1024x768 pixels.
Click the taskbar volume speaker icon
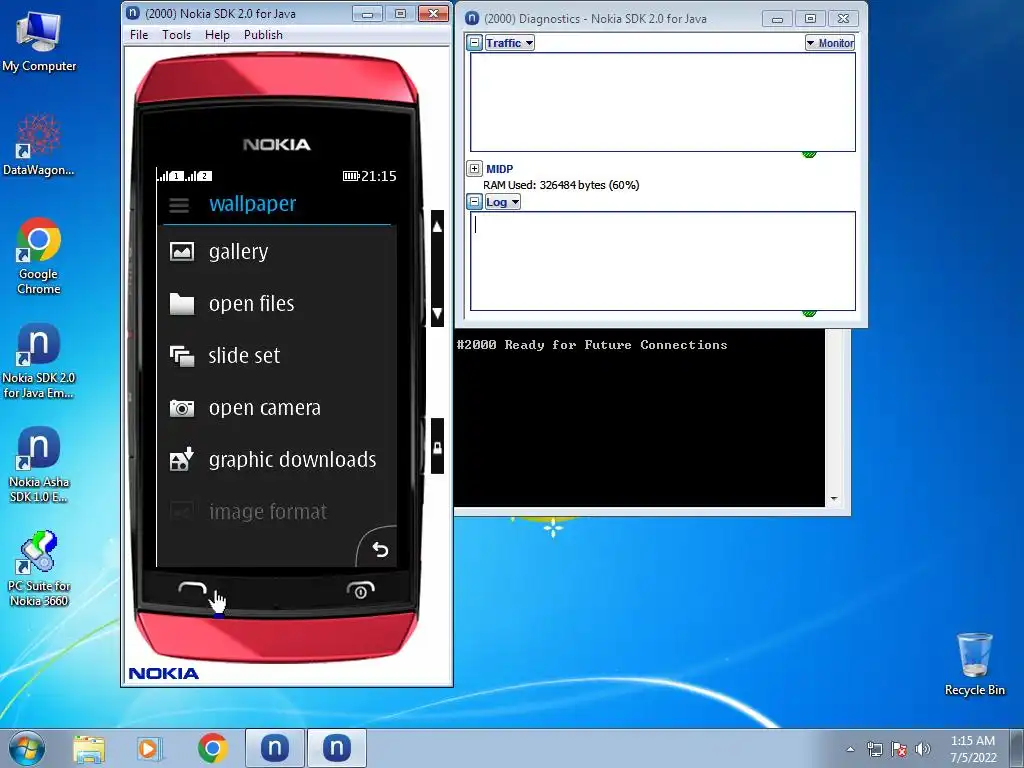pos(923,749)
